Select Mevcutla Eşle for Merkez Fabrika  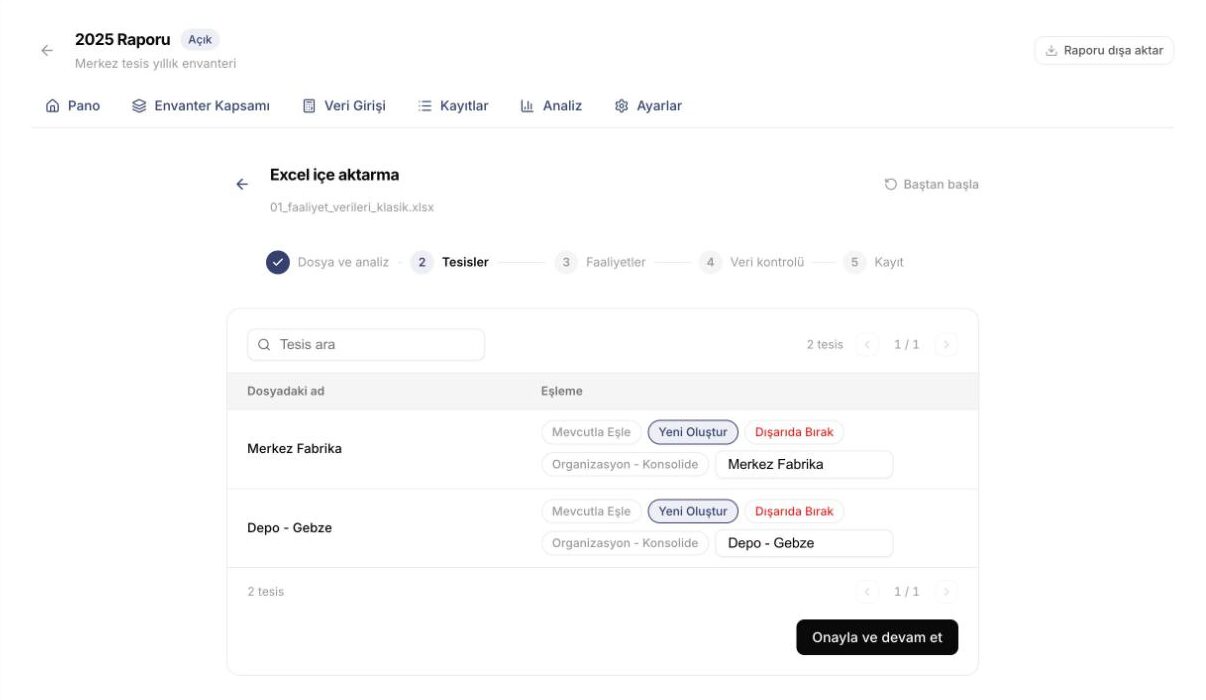(591, 432)
